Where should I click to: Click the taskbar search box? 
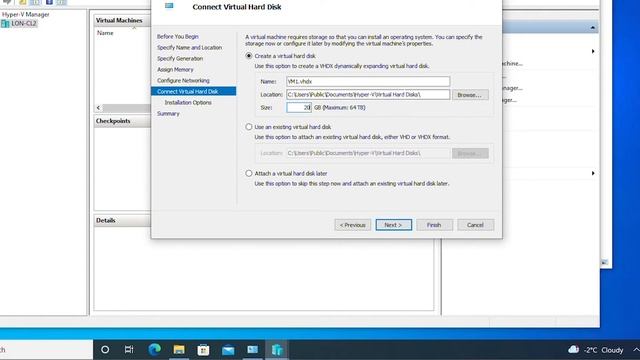[46, 350]
